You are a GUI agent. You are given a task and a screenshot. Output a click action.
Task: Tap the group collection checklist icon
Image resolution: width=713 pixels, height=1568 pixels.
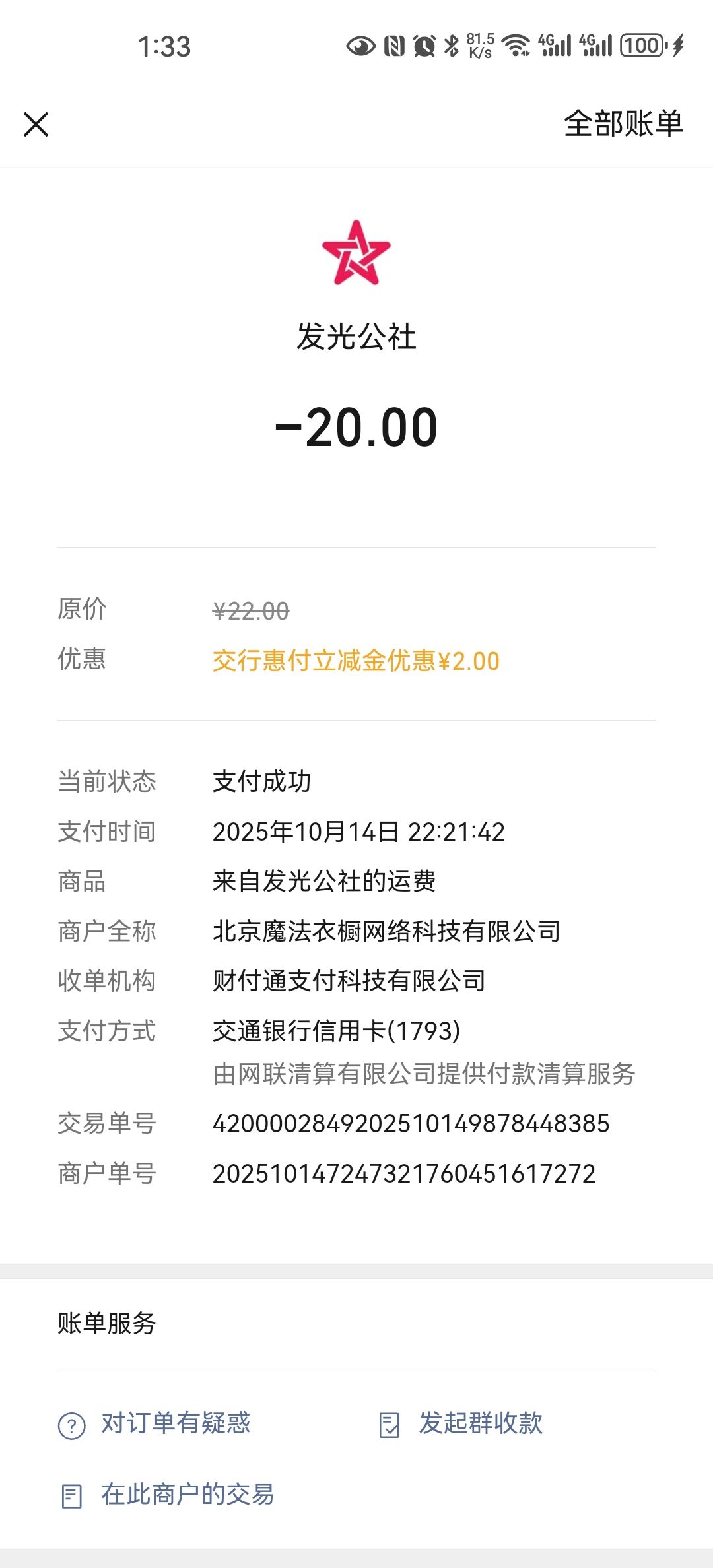tap(390, 1425)
